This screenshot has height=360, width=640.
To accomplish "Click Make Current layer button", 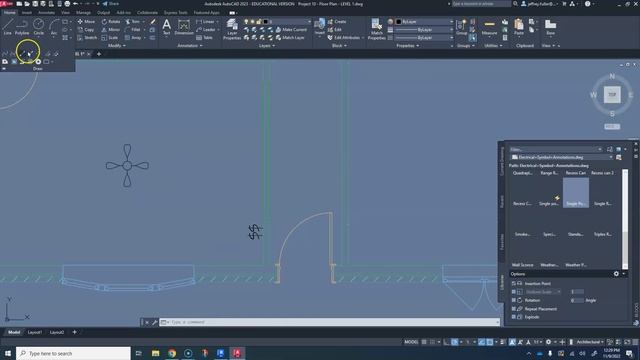I will click(x=291, y=29).
